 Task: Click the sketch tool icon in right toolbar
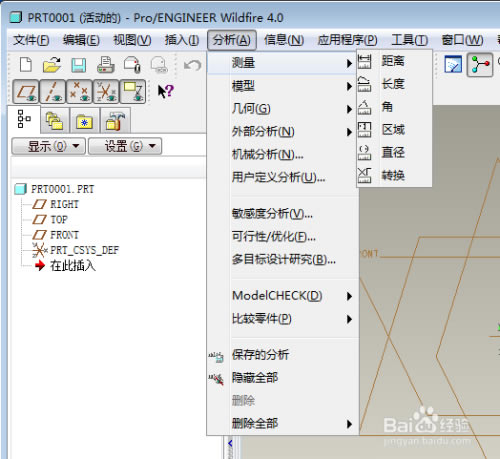pos(453,64)
